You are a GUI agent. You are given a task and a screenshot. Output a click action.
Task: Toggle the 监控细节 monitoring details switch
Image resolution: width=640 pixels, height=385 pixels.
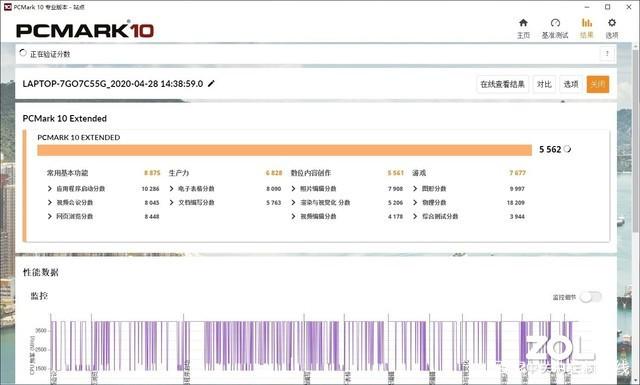591,297
